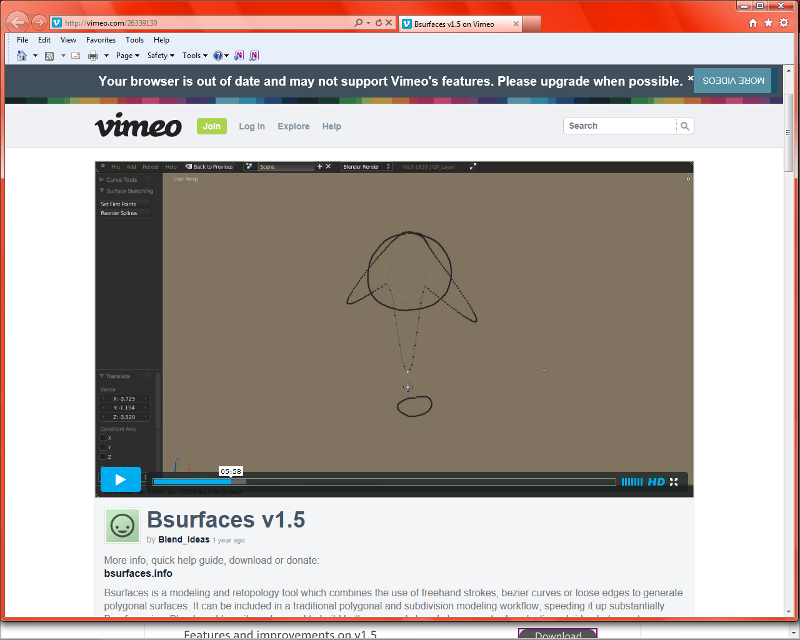Open the Favorites menu
The image size is (800, 640).
click(x=101, y=40)
